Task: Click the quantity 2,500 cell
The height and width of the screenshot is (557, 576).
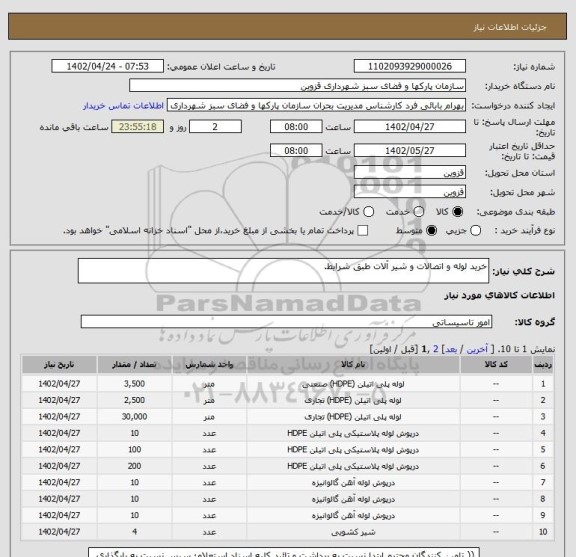Action: coord(134,400)
